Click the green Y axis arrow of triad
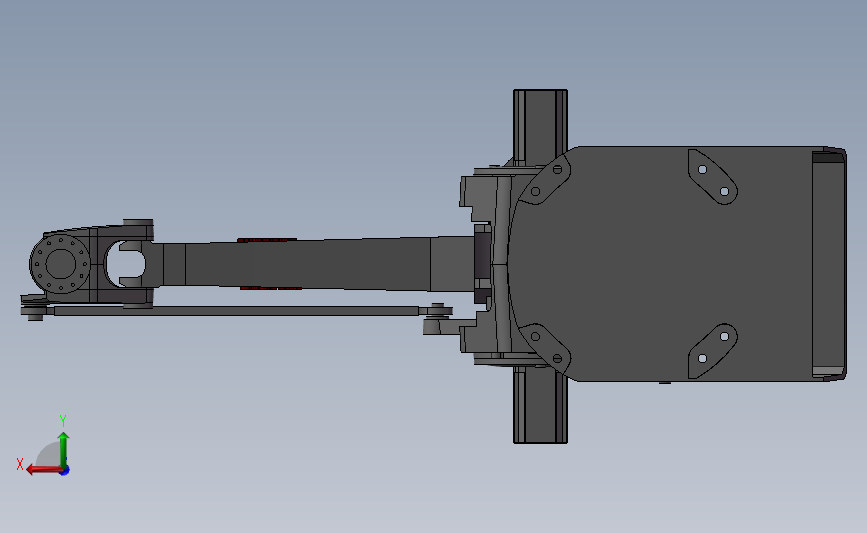This screenshot has height=533, width=867. [x=64, y=449]
